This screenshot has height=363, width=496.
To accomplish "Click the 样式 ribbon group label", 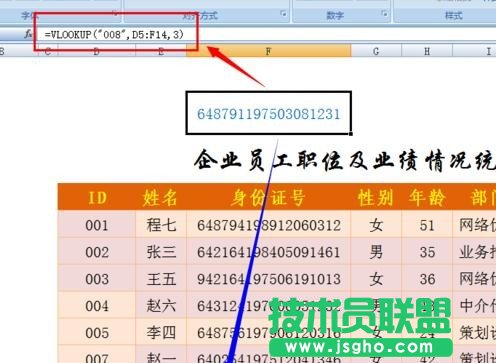I will click(453, 15).
